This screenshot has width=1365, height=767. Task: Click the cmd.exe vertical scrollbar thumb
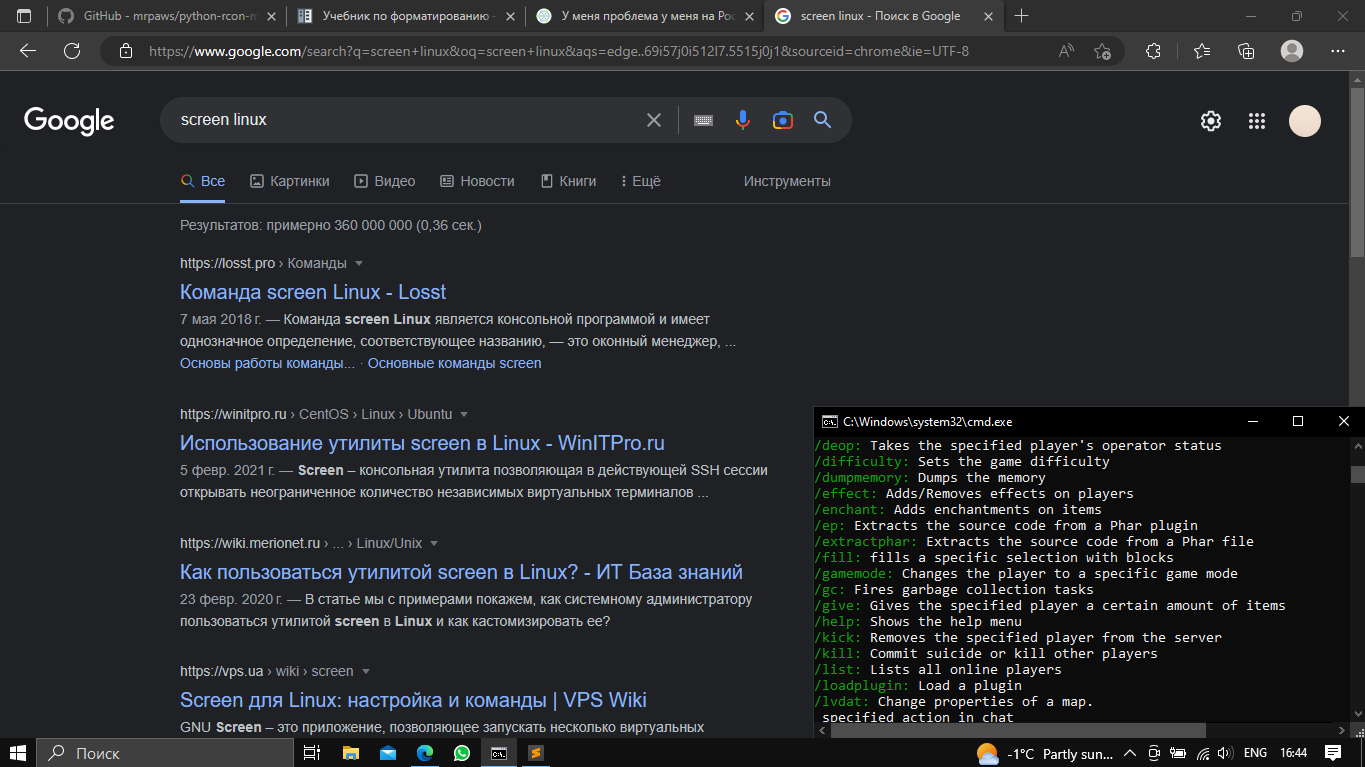click(1357, 474)
